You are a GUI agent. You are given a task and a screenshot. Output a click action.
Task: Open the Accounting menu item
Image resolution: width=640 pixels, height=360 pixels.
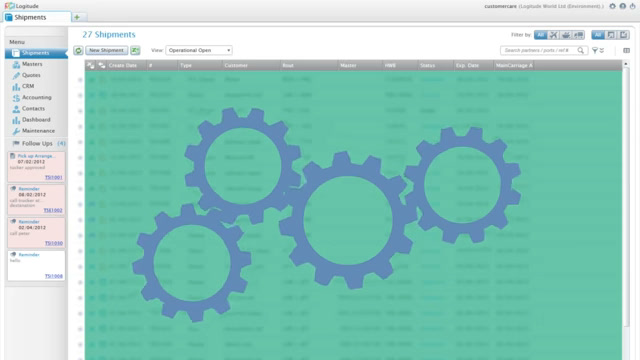(37, 97)
